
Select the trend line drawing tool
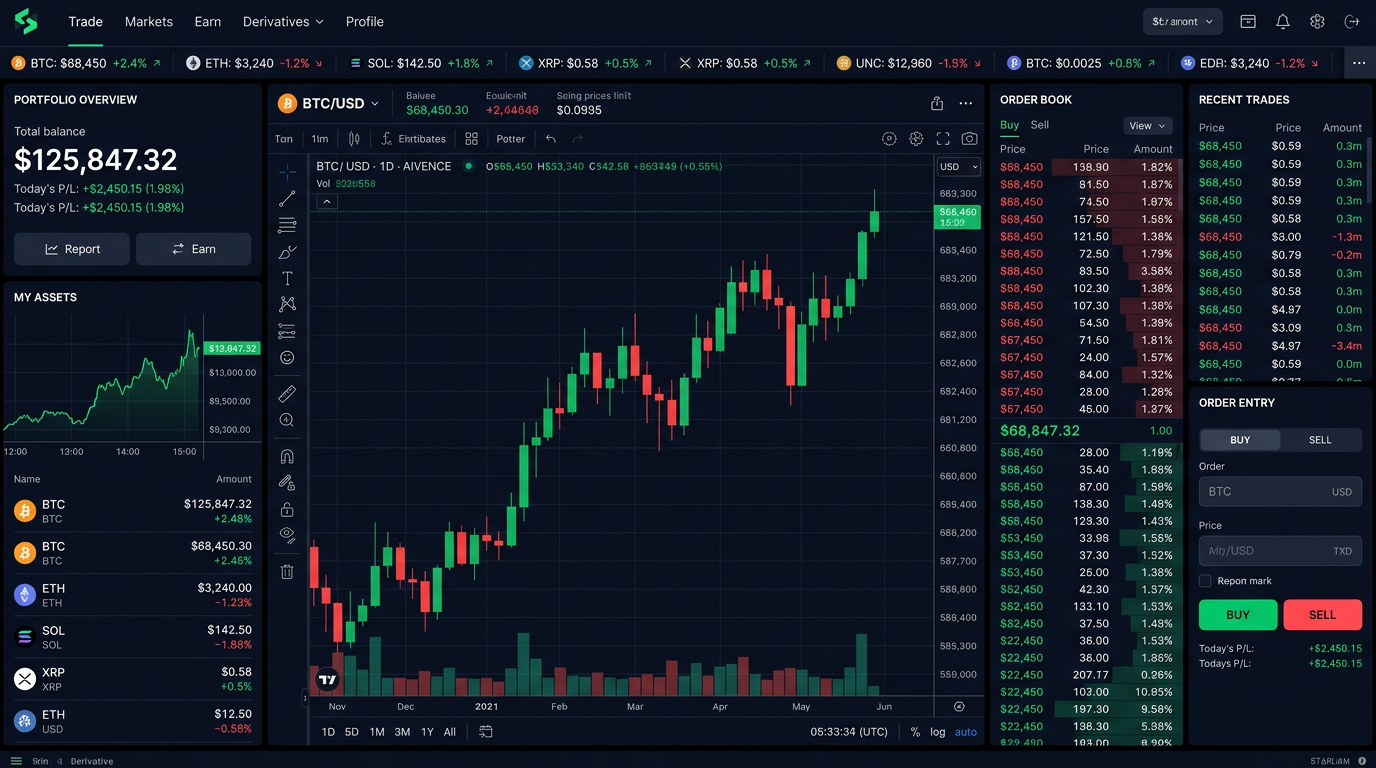coord(287,198)
